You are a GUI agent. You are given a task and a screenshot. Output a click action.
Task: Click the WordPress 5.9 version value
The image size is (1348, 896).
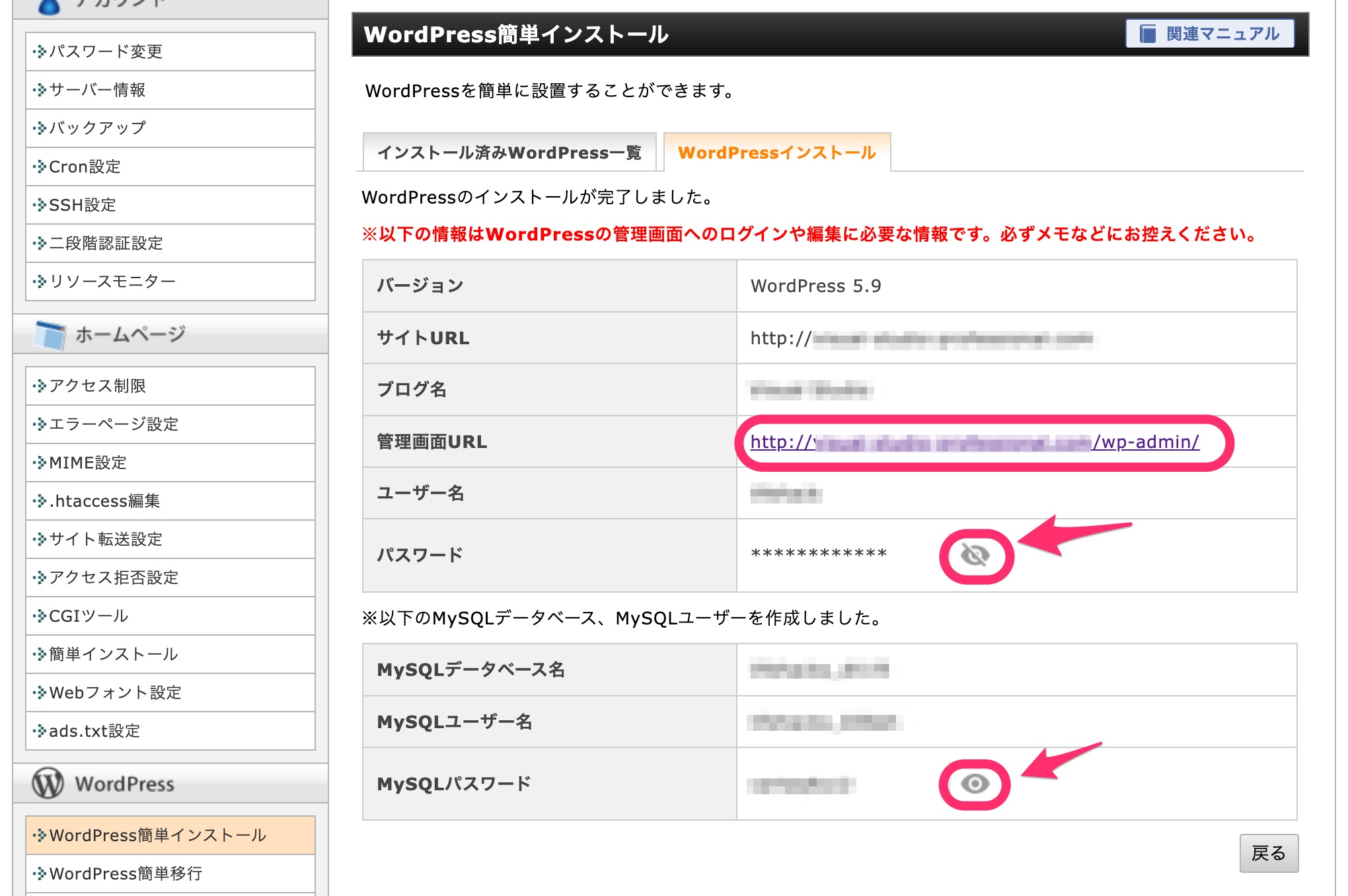816,286
